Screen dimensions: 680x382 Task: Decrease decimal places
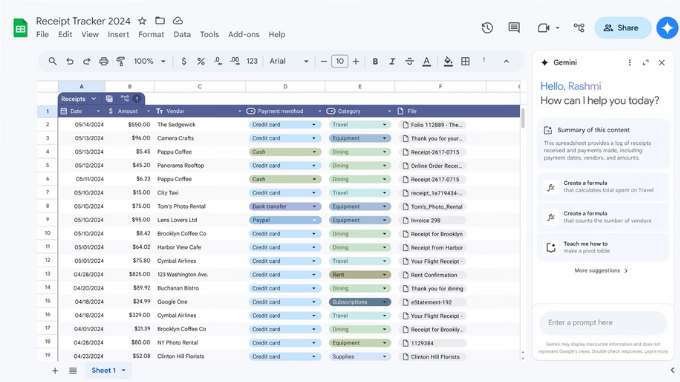218,61
